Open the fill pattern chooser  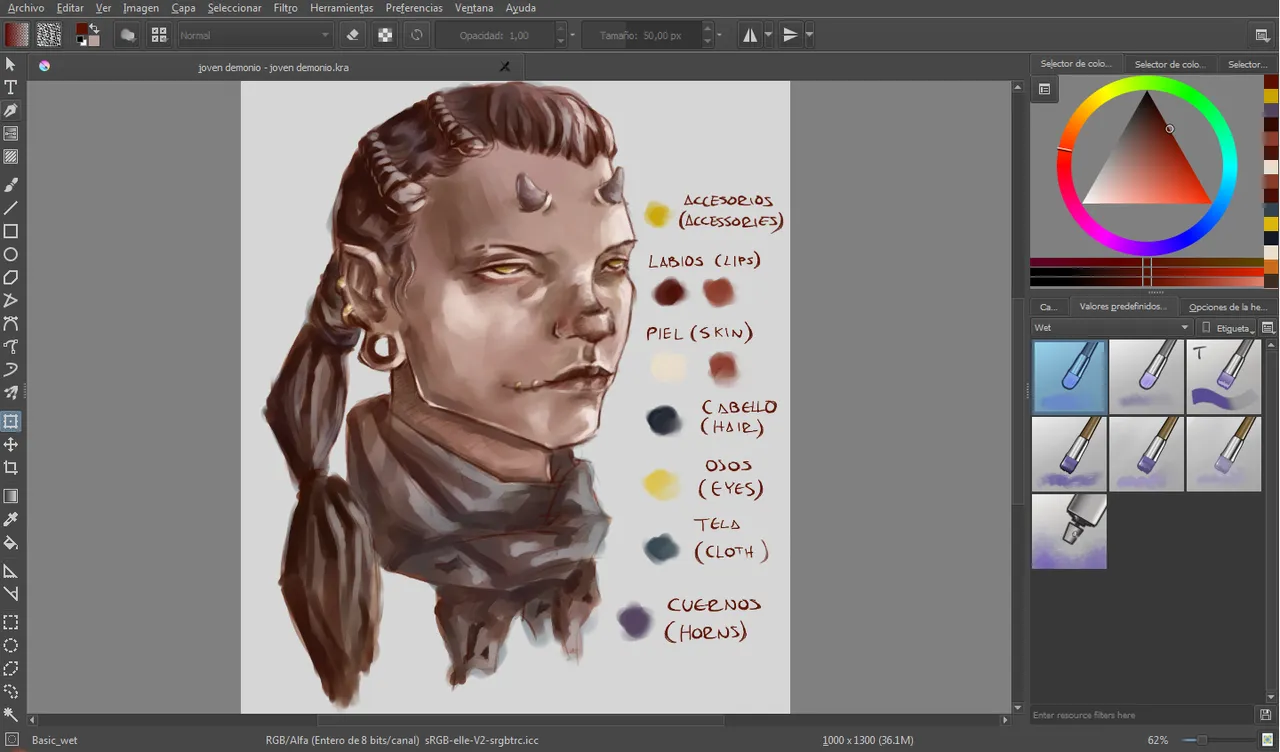click(48, 35)
